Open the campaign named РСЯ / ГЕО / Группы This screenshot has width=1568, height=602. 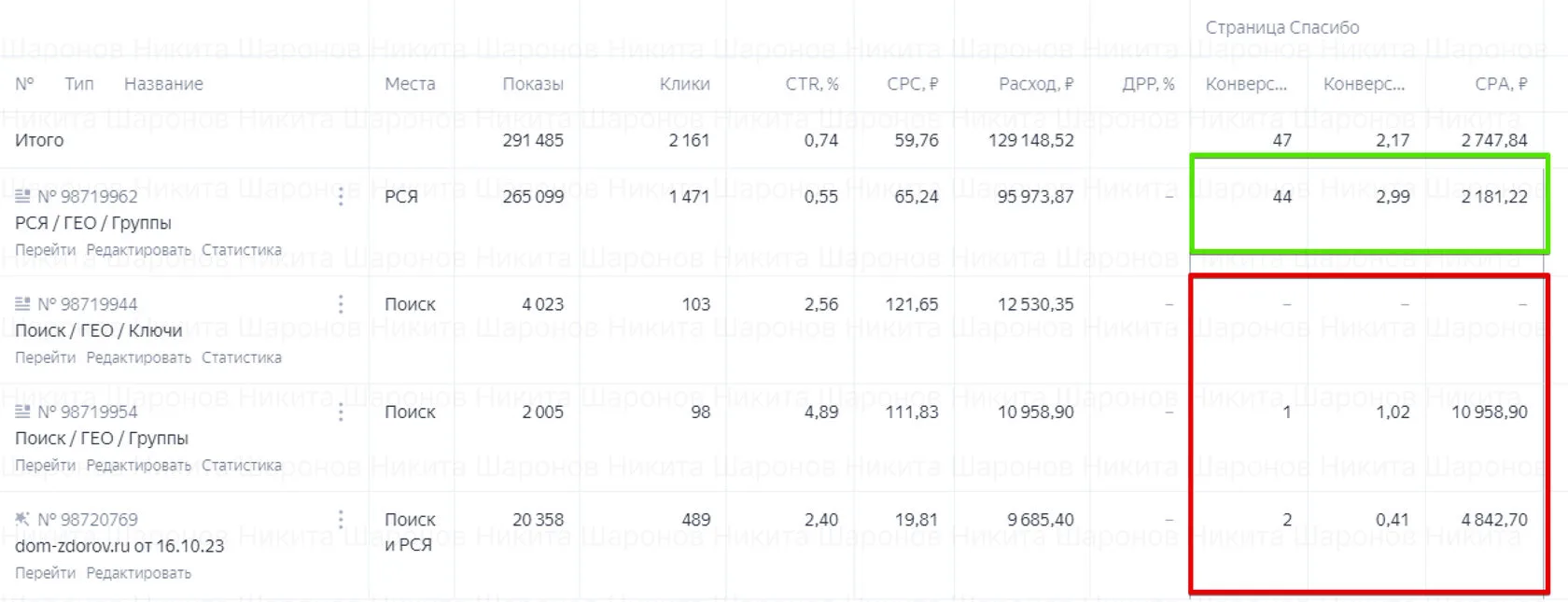point(93,223)
